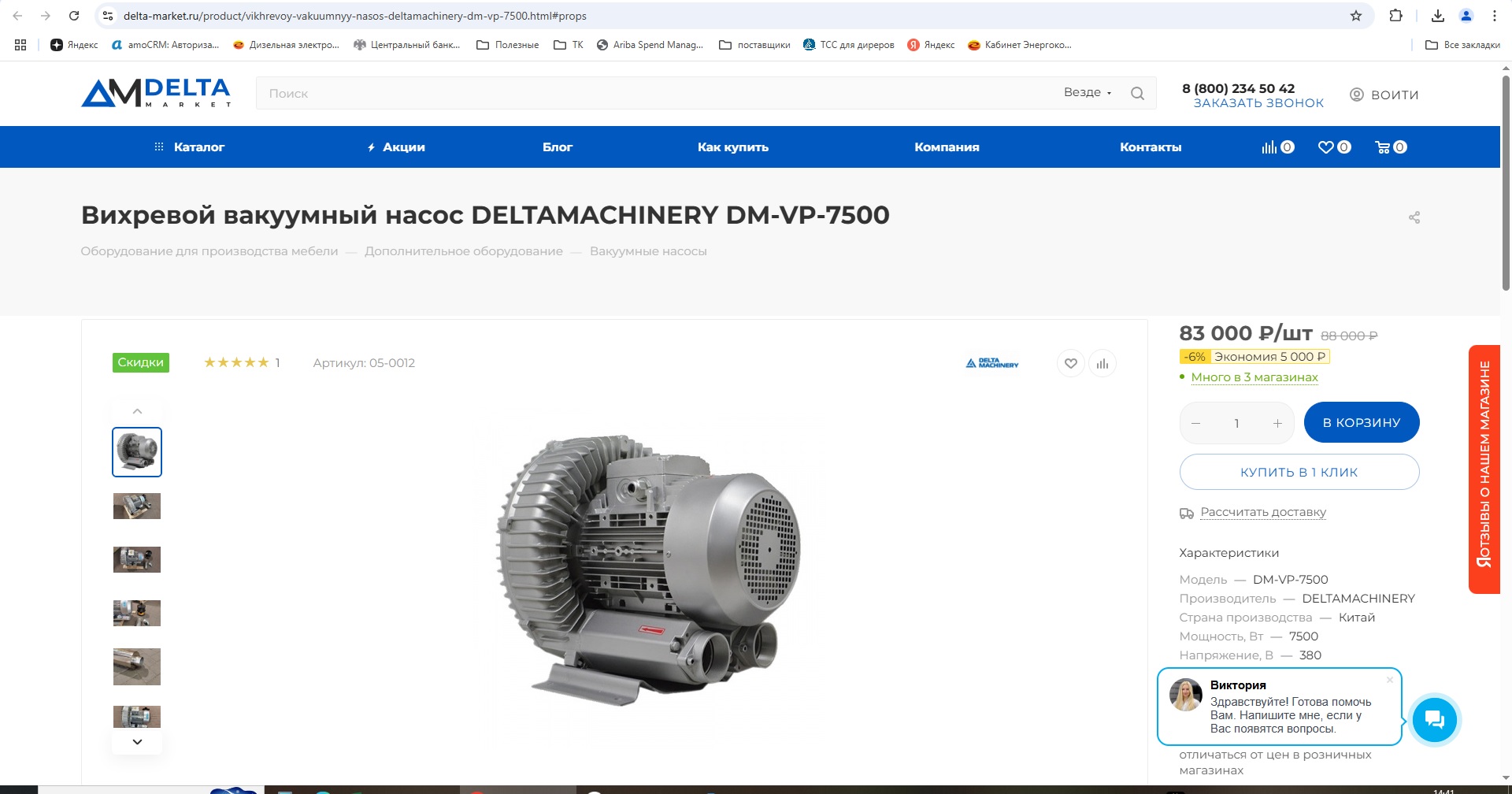1512x794 pixels.
Task: Share the product via share icon
Action: pyautogui.click(x=1414, y=217)
